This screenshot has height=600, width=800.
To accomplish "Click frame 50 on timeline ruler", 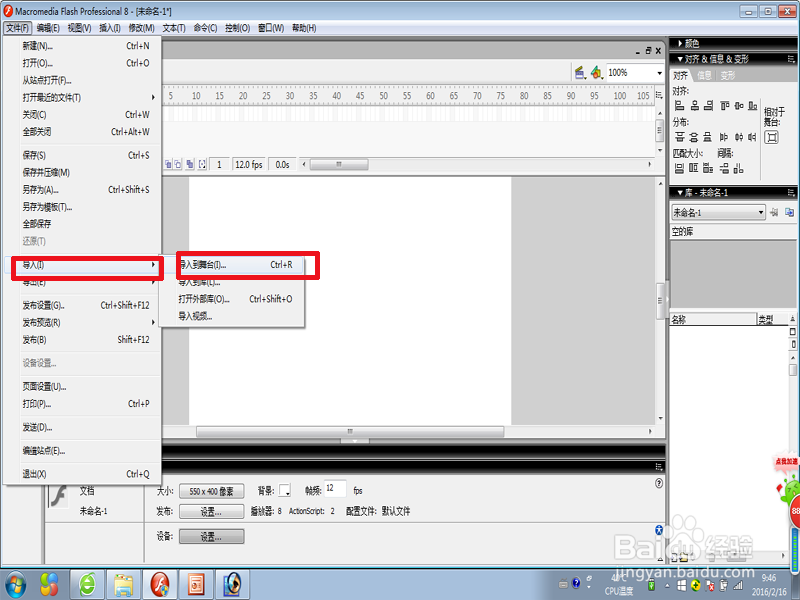I will click(x=383, y=95).
